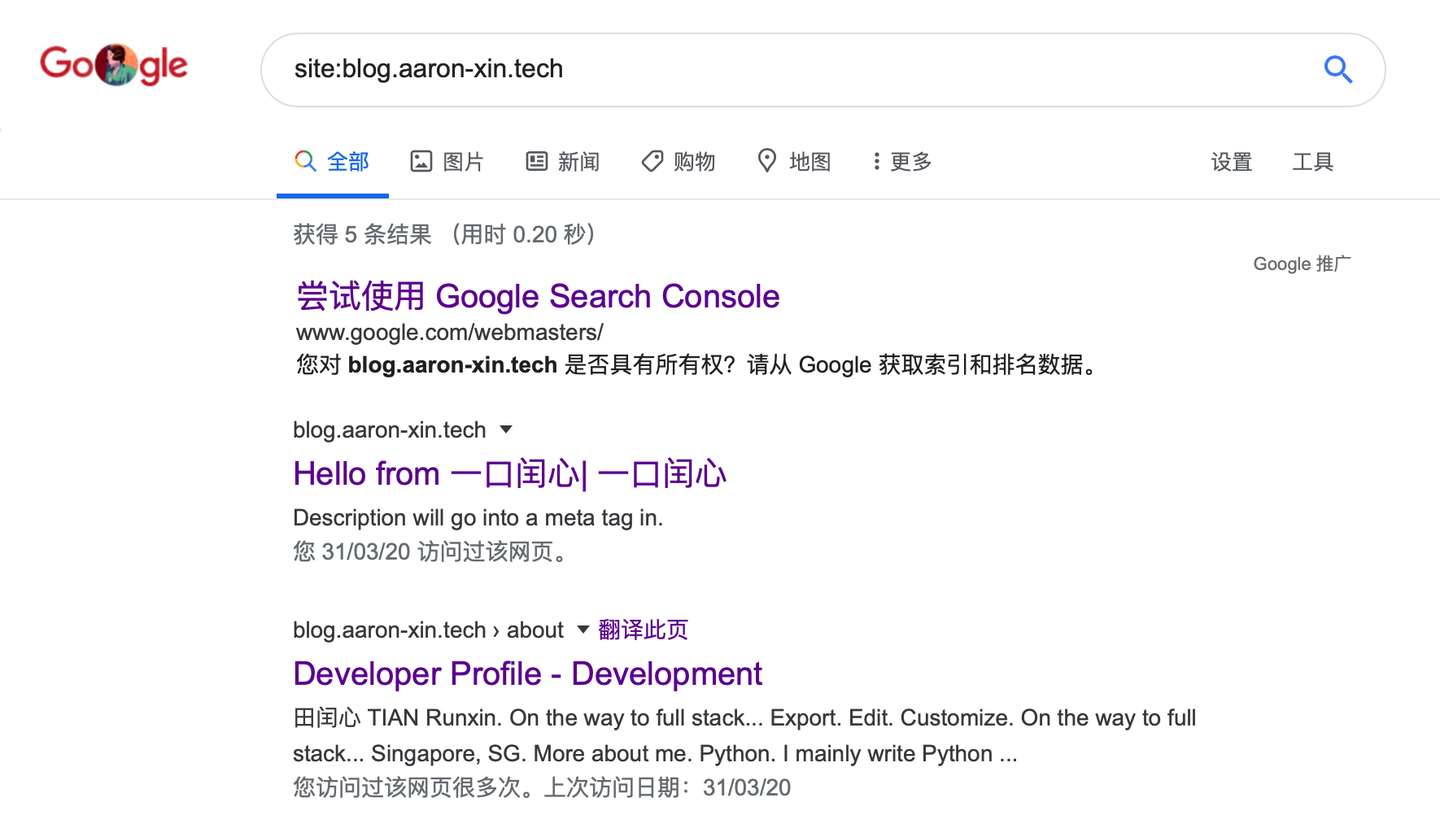The width and height of the screenshot is (1440, 828).
Task: Switch to the 图片 tab
Action: click(463, 161)
